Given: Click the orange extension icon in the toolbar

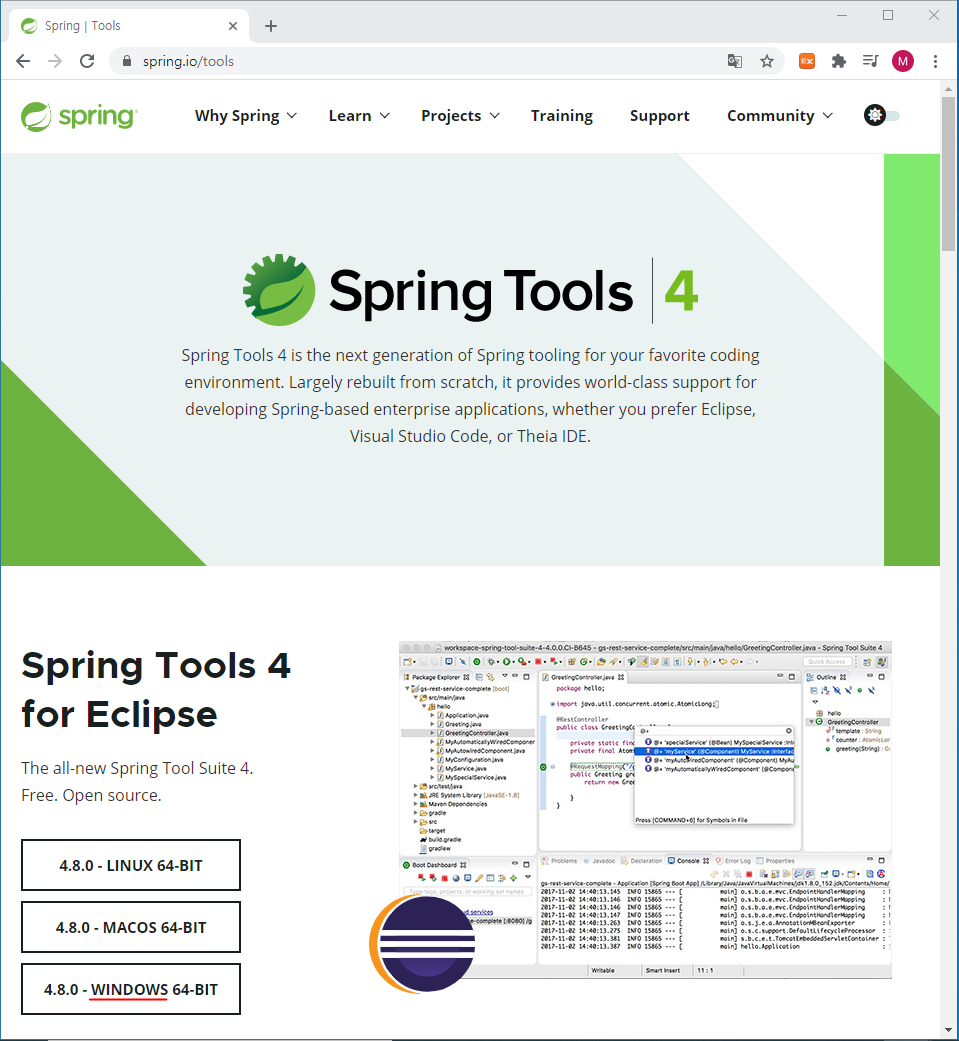Looking at the screenshot, I should point(807,61).
